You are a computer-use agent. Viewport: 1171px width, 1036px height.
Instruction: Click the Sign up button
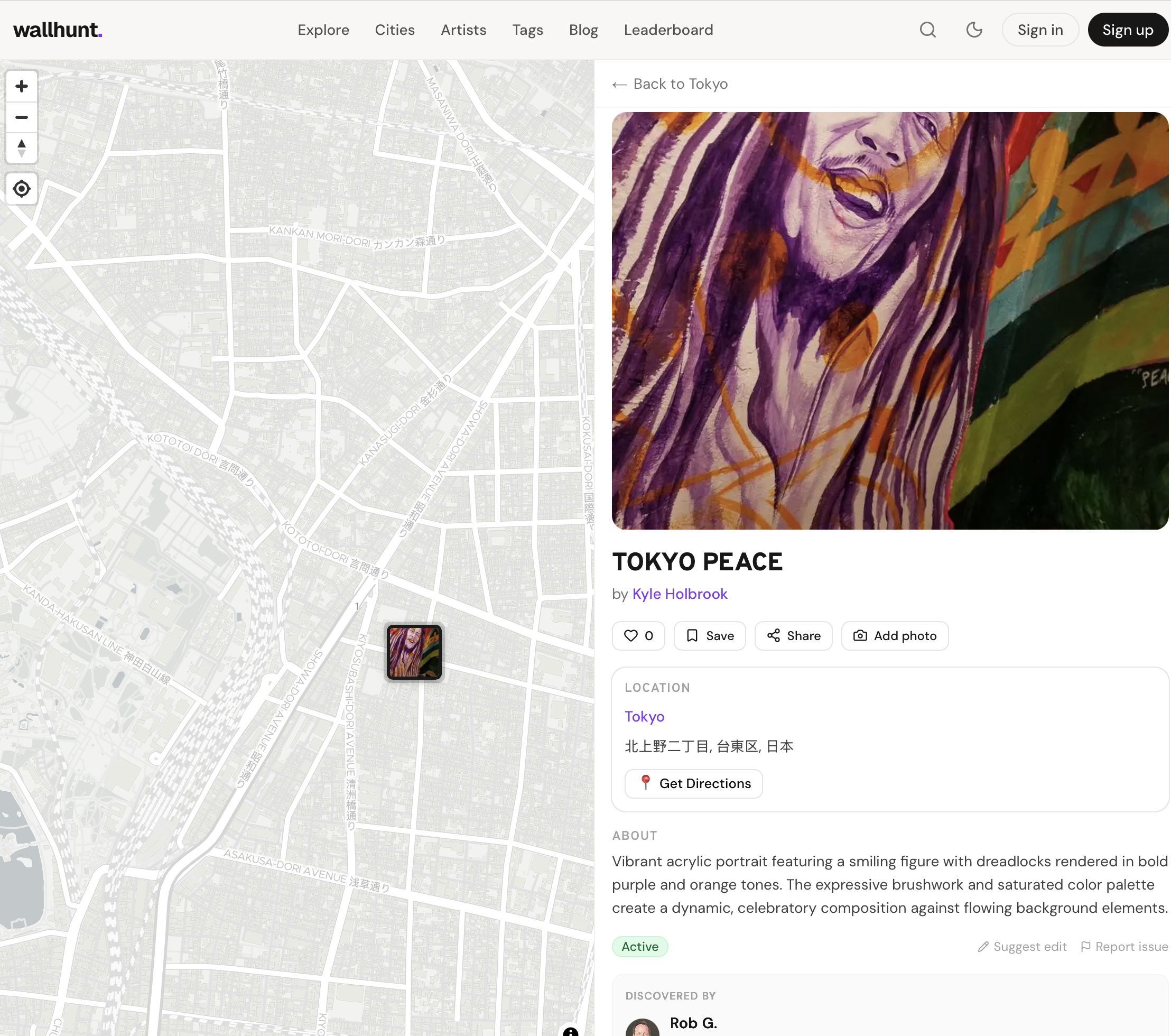coord(1128,30)
